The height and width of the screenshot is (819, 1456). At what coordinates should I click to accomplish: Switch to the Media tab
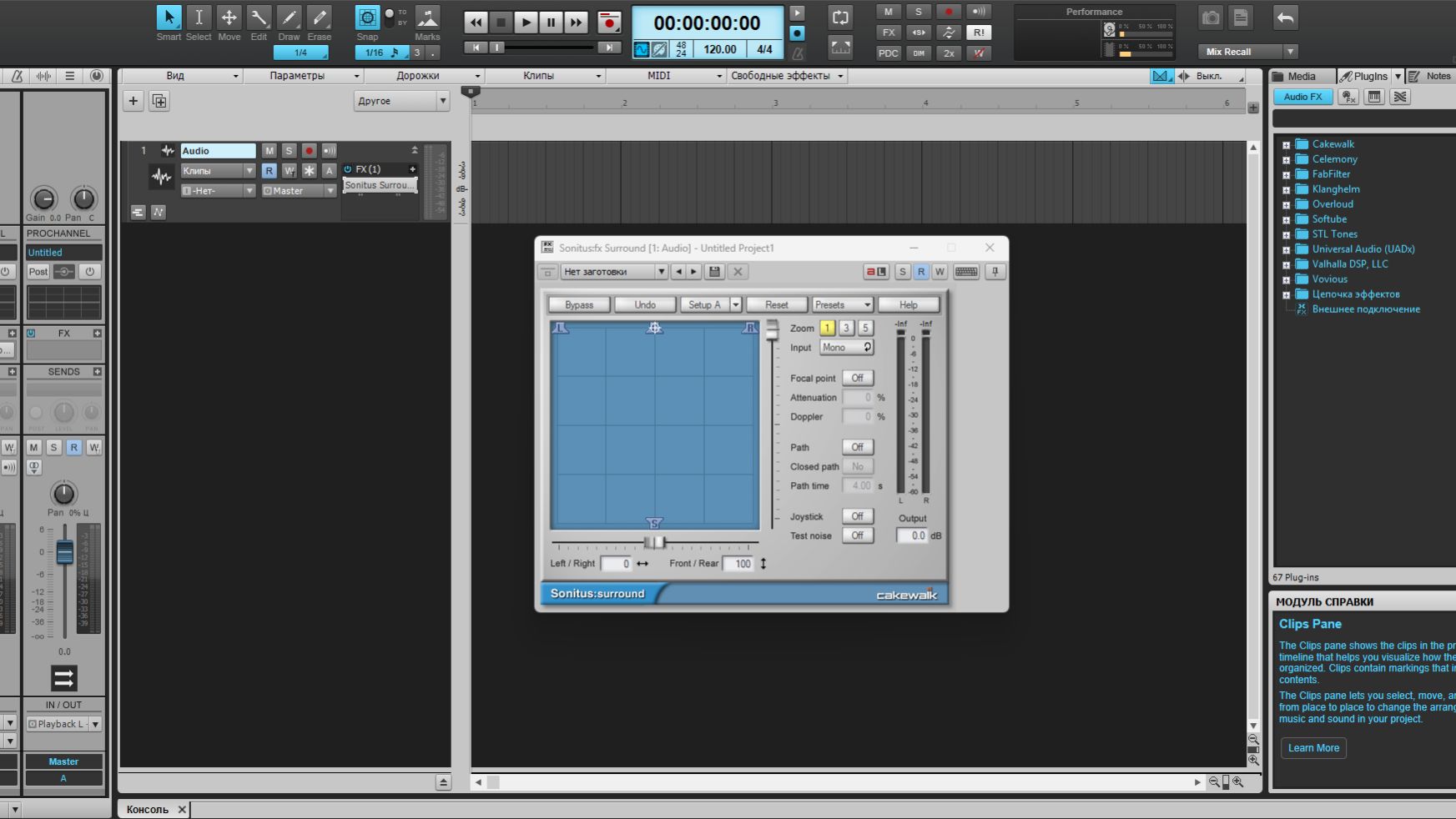(x=1302, y=76)
